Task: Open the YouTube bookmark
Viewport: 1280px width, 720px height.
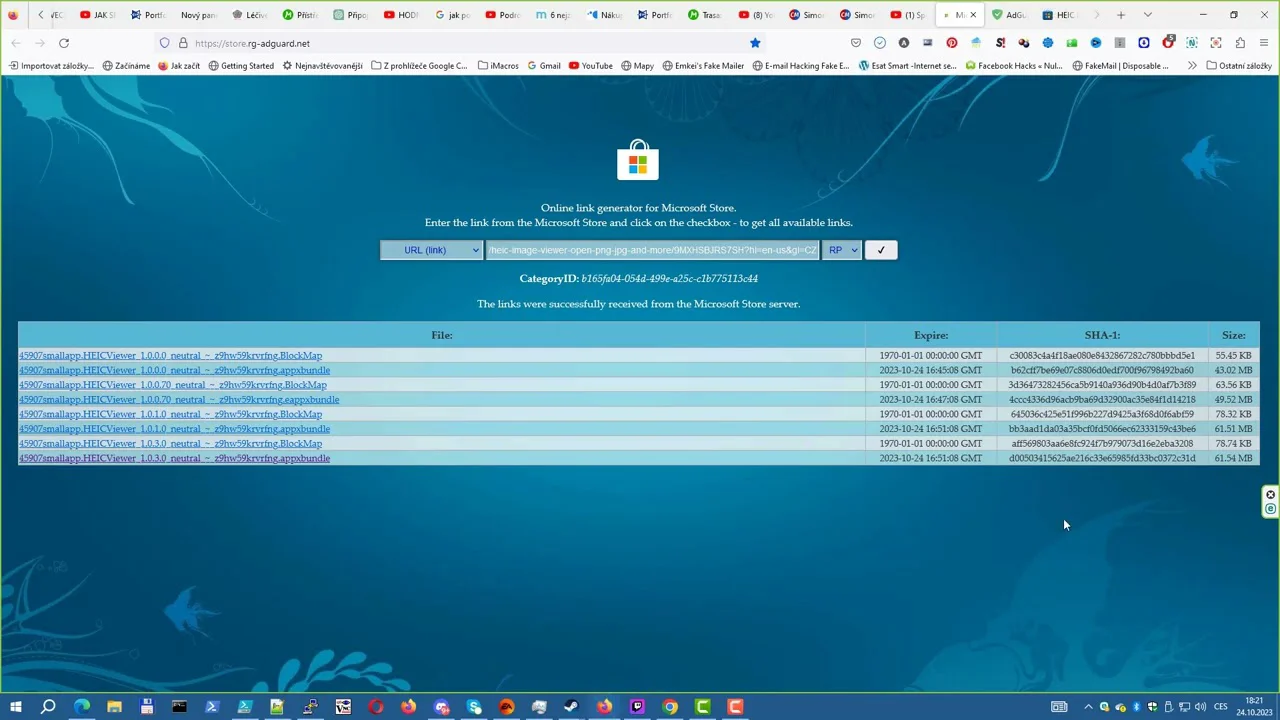Action: tap(590, 66)
